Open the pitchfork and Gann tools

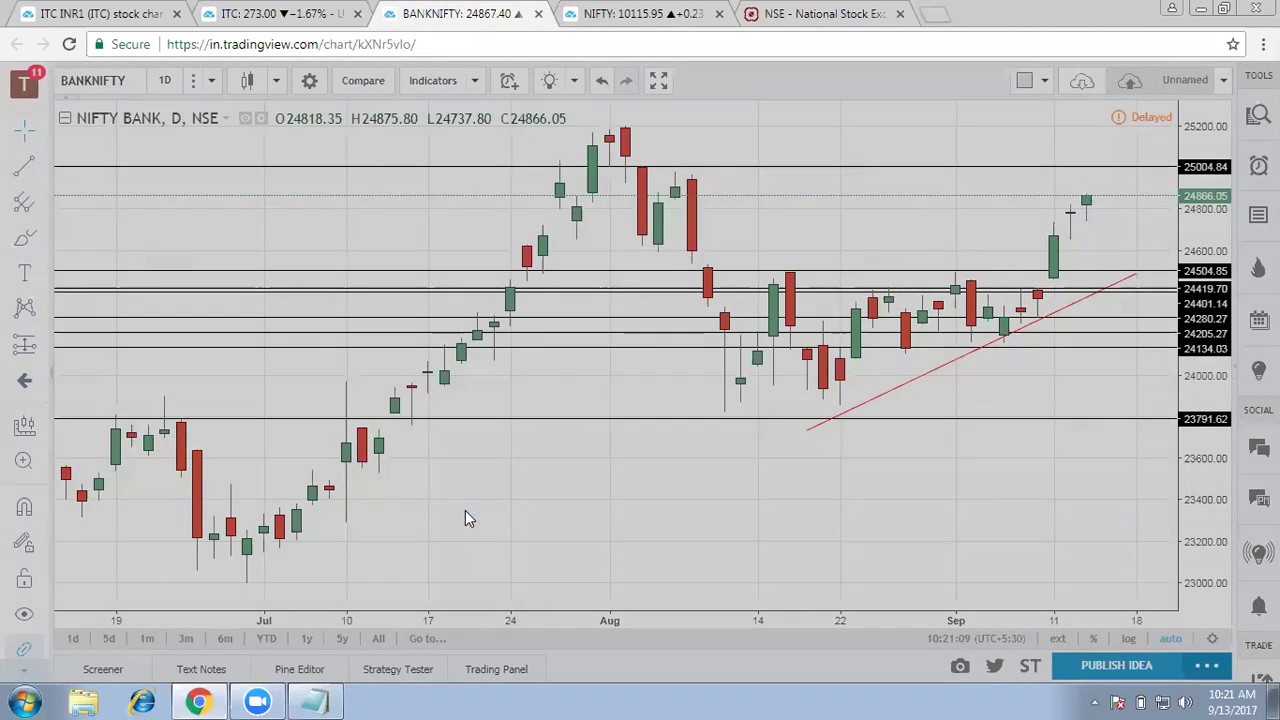[x=25, y=202]
